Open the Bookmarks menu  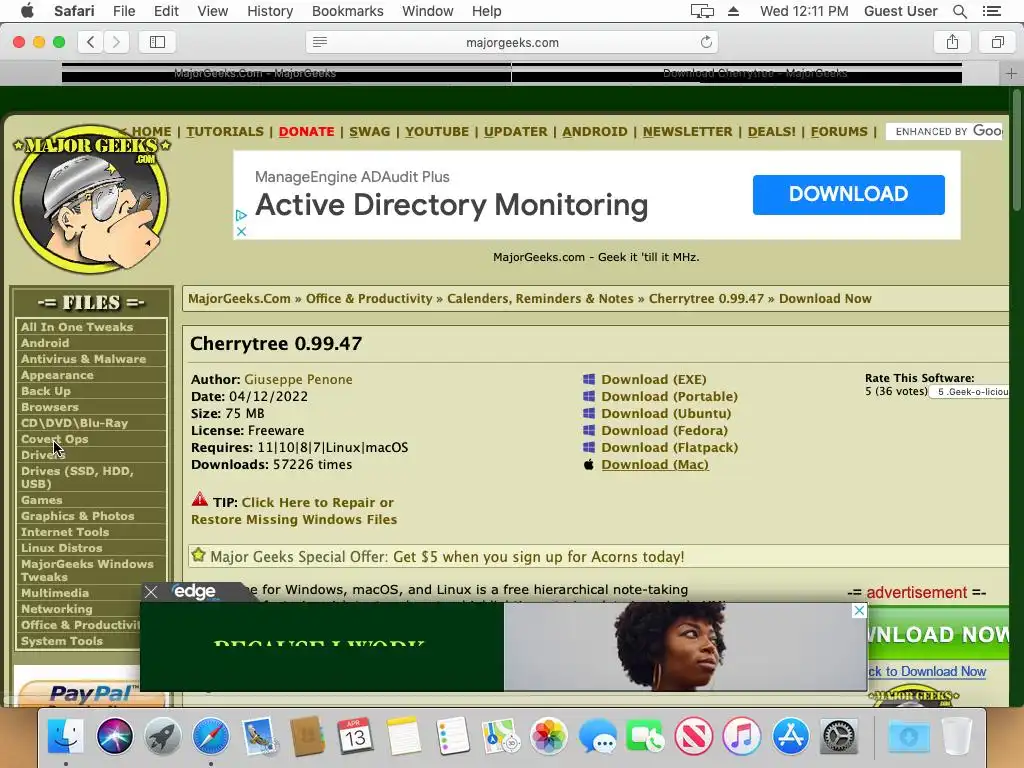tap(347, 11)
